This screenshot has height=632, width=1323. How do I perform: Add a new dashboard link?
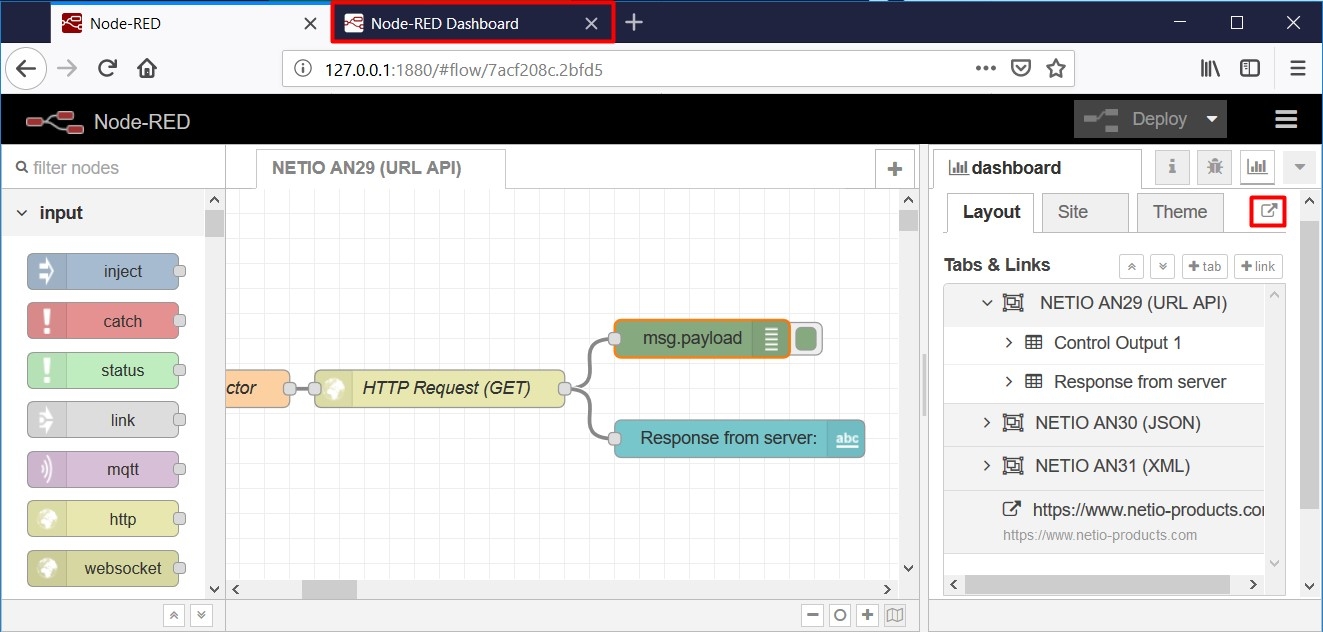pos(1258,266)
